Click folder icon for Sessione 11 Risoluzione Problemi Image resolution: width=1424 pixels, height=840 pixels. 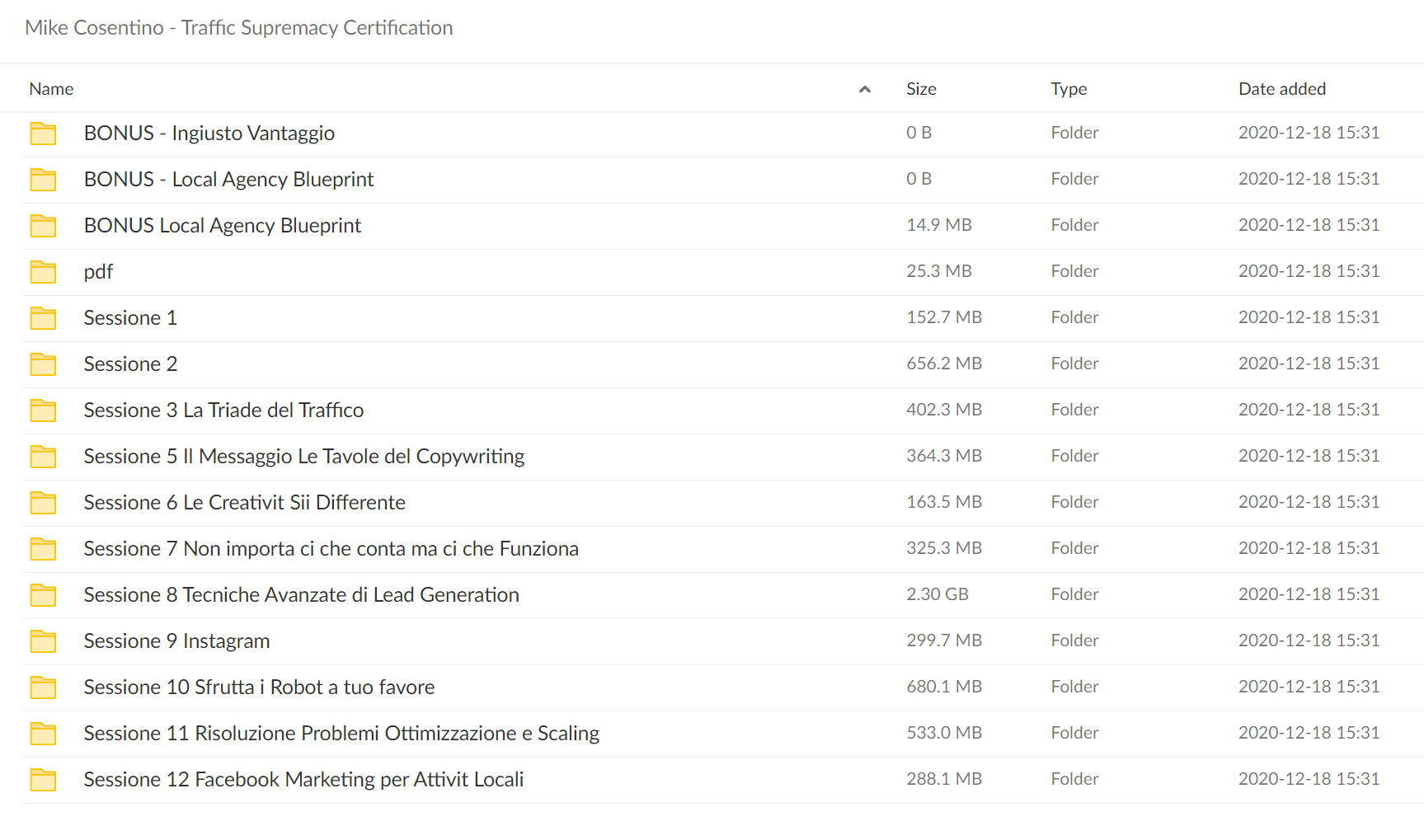point(43,734)
